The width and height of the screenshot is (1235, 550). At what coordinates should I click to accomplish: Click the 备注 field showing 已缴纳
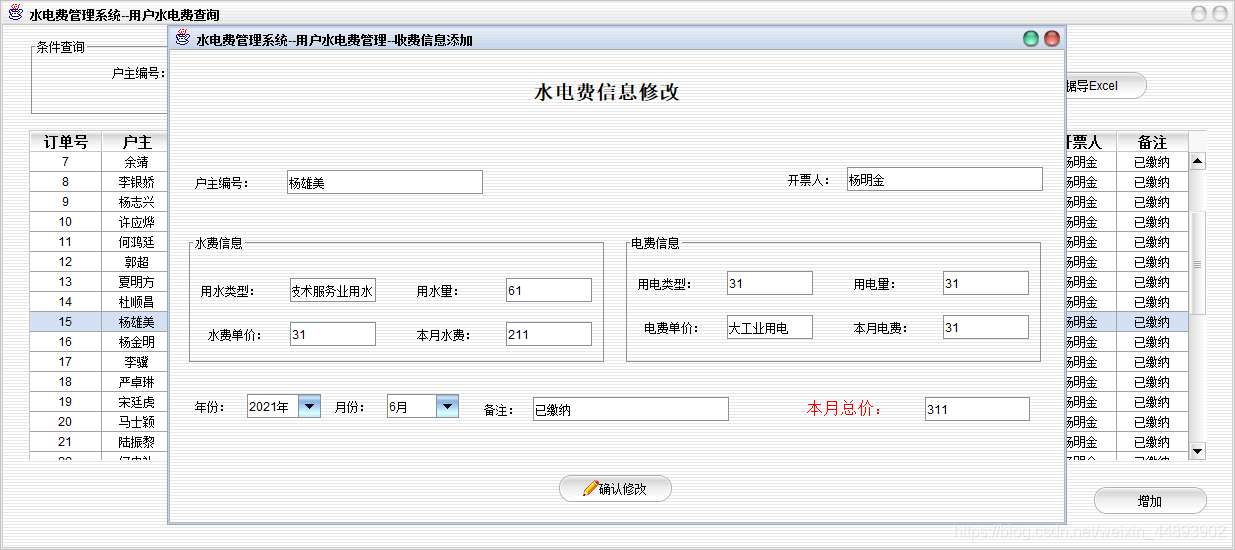630,409
